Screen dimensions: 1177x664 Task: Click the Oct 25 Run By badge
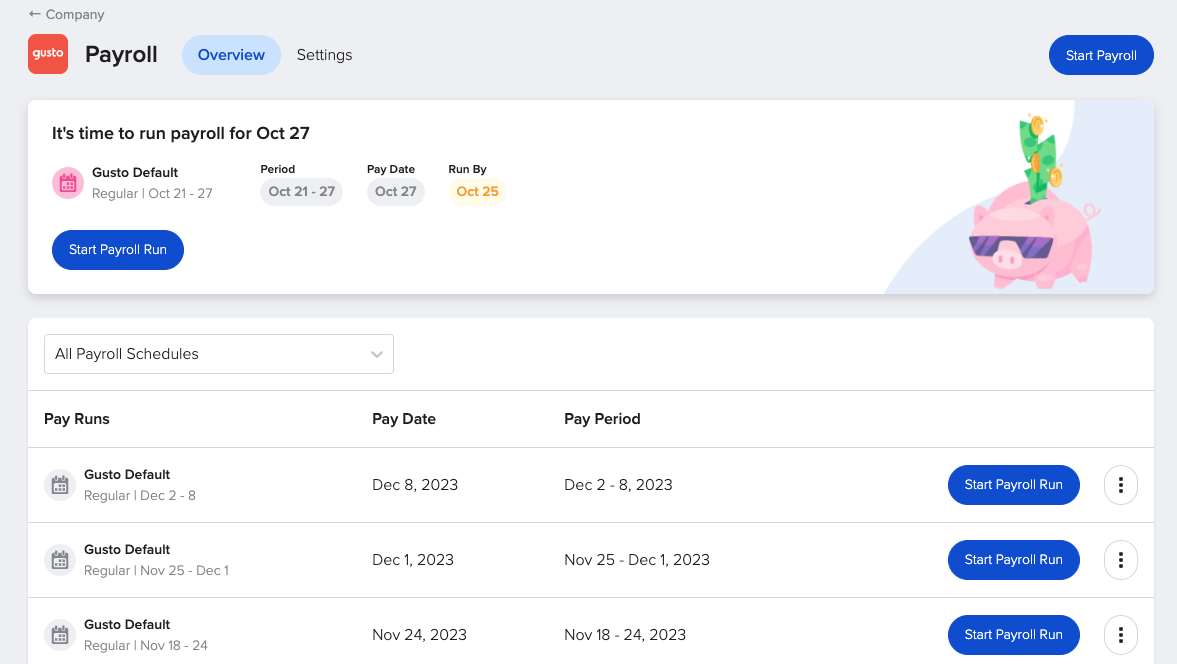[477, 192]
